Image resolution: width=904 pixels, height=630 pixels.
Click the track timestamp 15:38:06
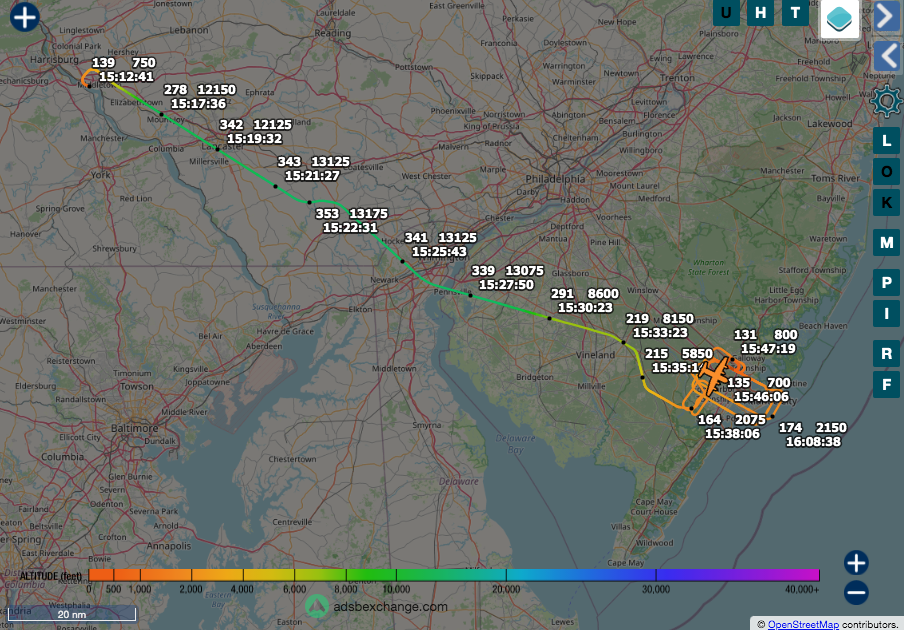(x=732, y=433)
